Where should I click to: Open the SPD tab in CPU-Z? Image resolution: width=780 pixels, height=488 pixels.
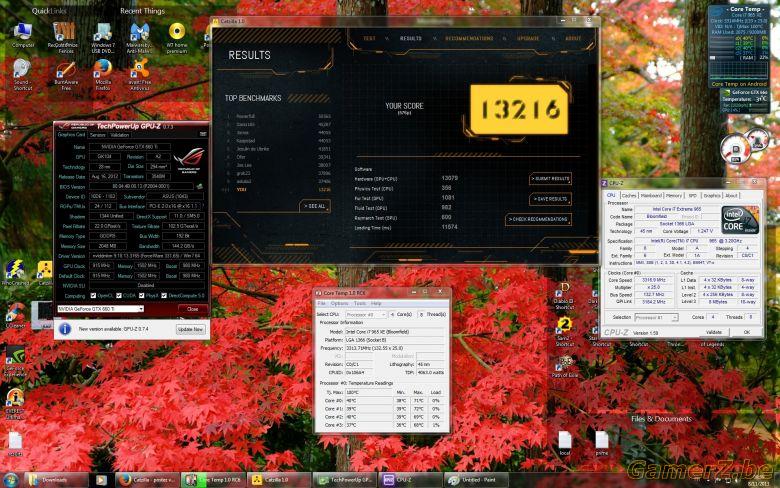(692, 195)
